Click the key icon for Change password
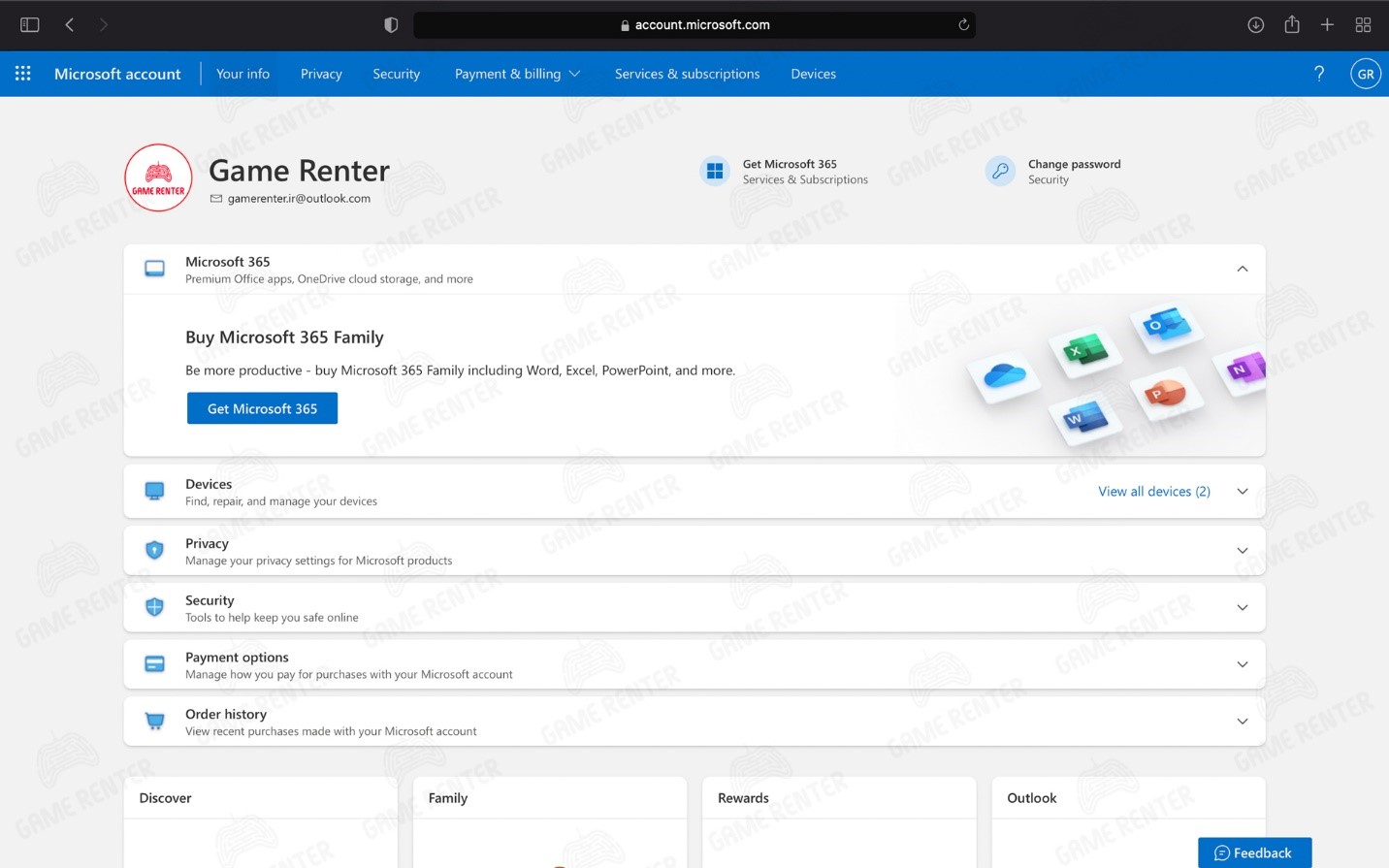 tap(1000, 172)
